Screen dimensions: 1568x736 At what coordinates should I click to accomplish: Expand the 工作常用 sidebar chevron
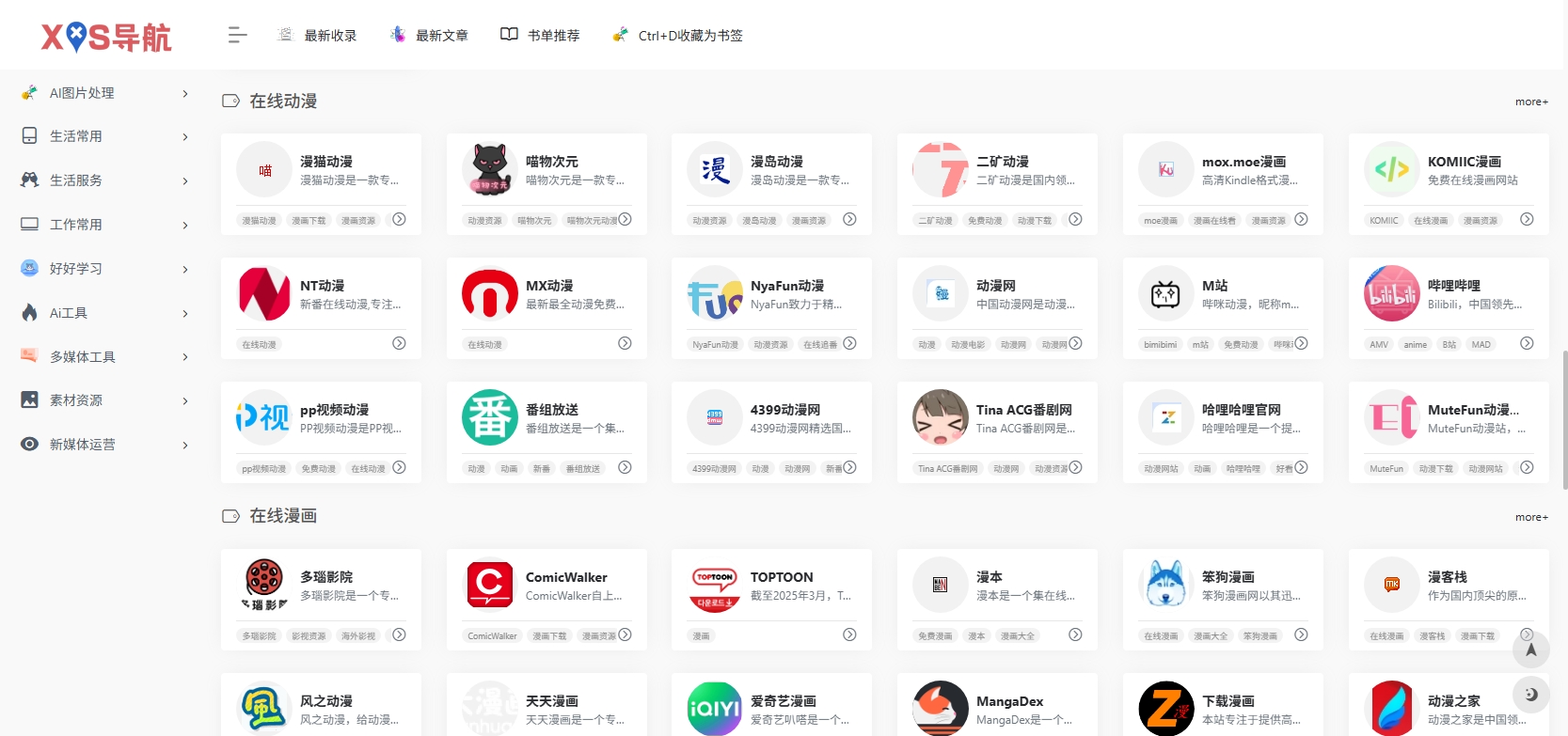coord(185,225)
